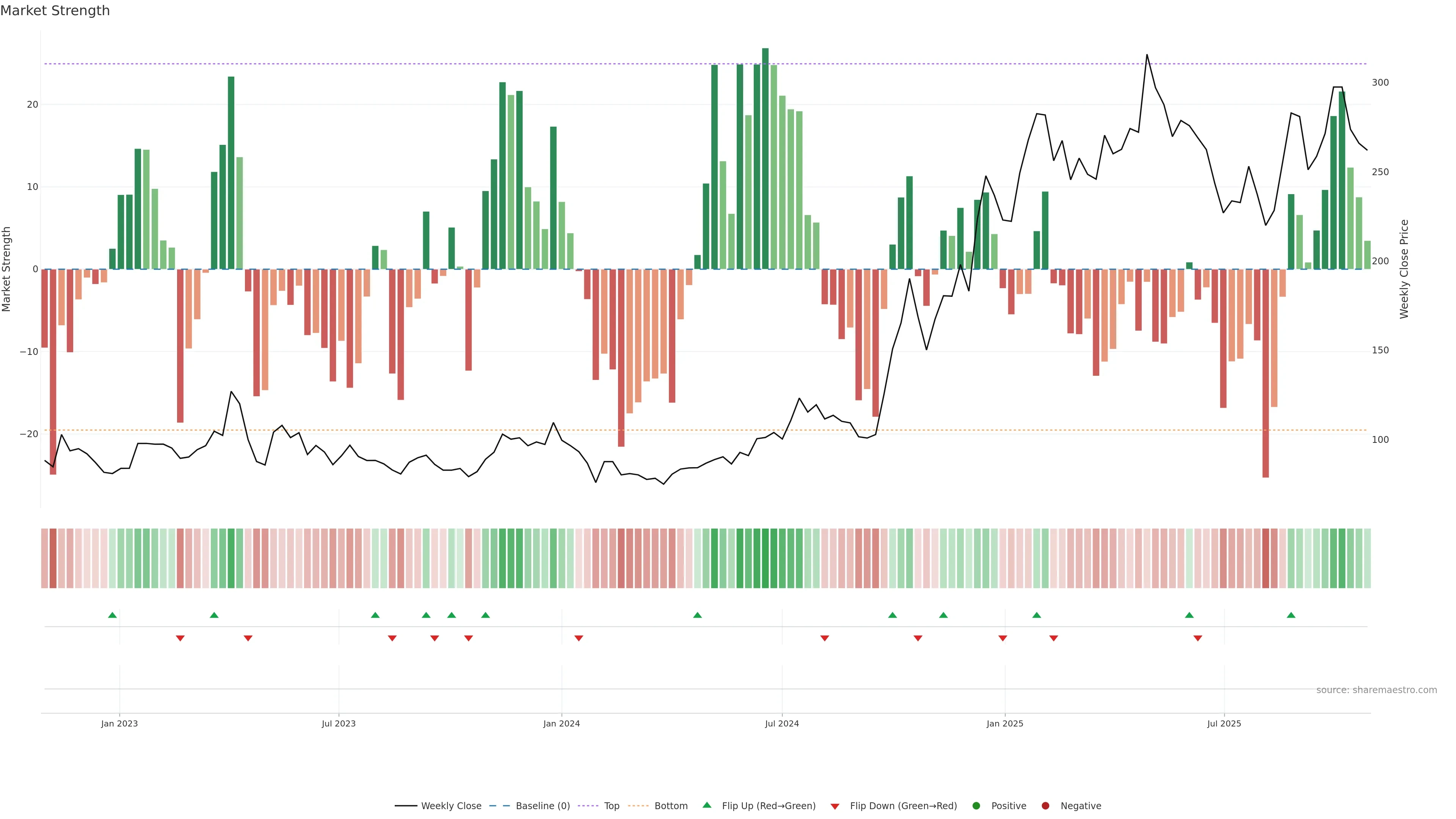Click last green flip-up triangle after Jul 2025
The width and height of the screenshot is (1456, 819).
coord(1291,615)
